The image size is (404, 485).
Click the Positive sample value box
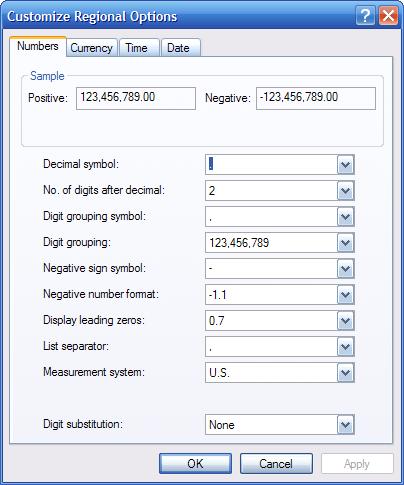(x=136, y=98)
